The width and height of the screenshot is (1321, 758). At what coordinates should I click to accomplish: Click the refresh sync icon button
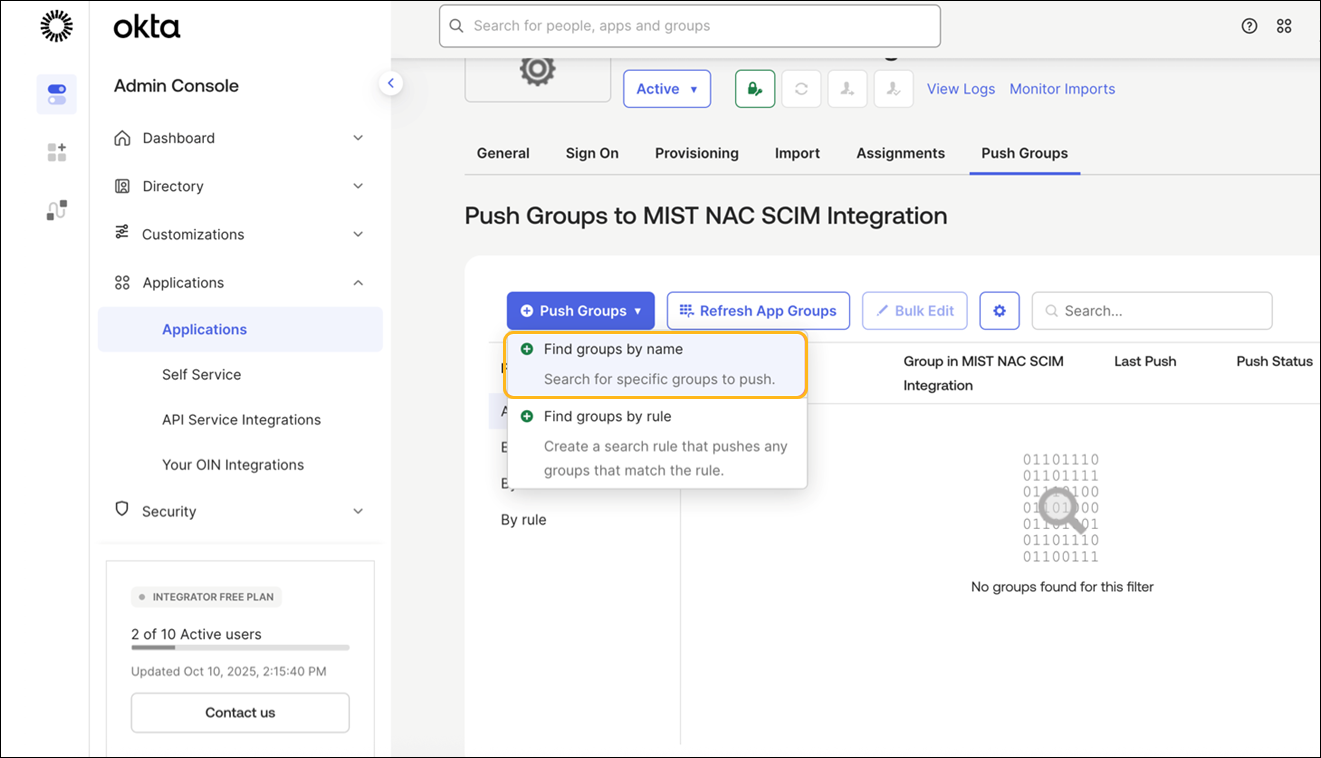click(801, 89)
